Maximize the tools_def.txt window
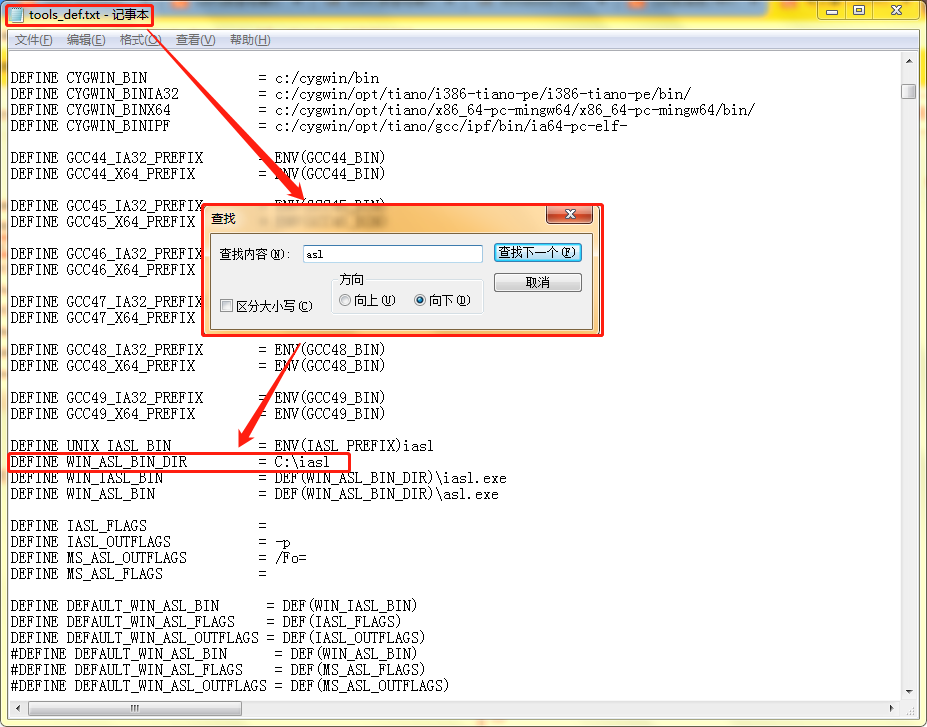This screenshot has width=927, height=727. click(861, 10)
